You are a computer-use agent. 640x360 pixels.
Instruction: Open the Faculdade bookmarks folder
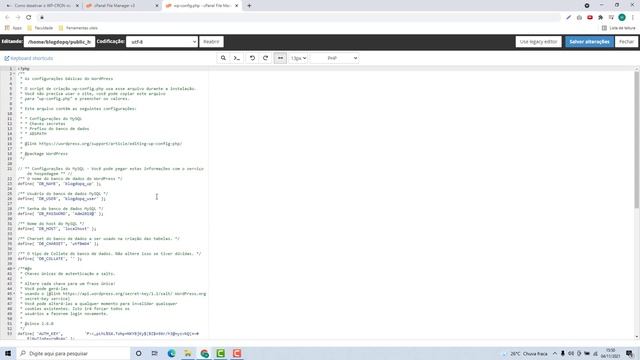pyautogui.click(x=40, y=28)
